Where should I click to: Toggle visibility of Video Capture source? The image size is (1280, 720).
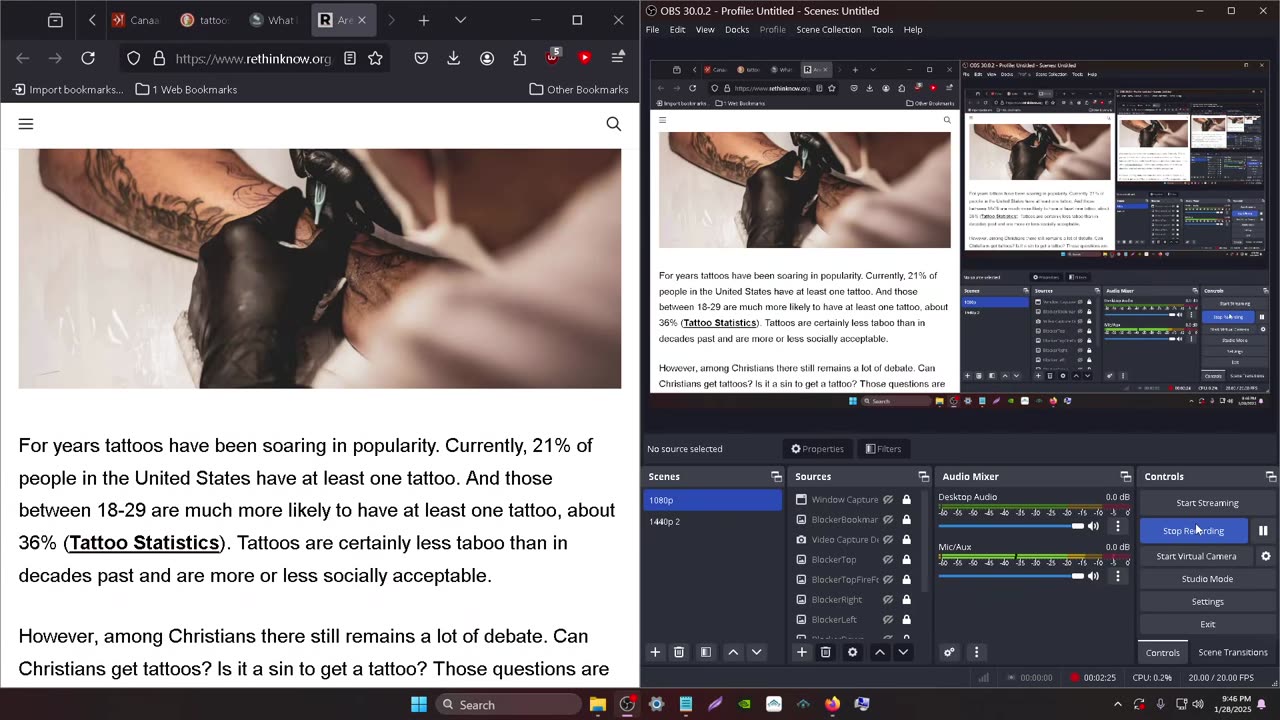coord(888,540)
